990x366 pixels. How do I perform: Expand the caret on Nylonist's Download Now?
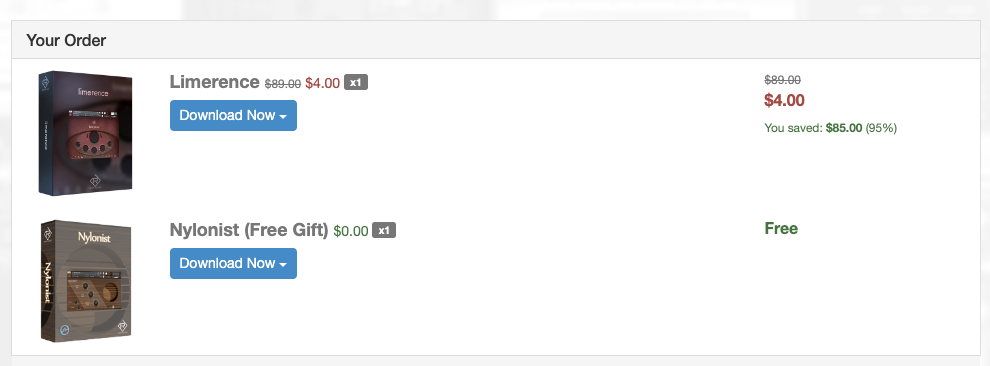(x=283, y=264)
